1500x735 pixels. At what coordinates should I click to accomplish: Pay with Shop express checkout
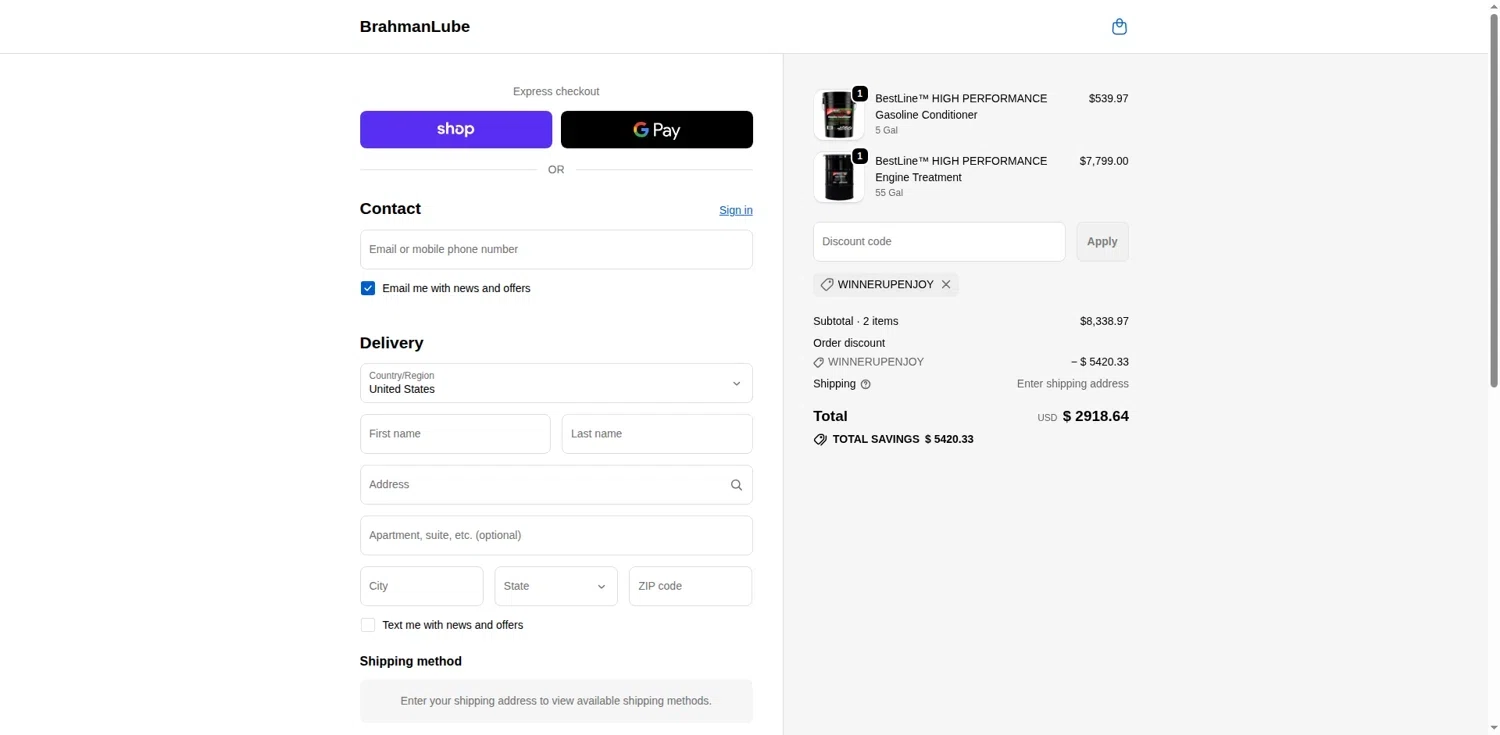click(x=456, y=130)
